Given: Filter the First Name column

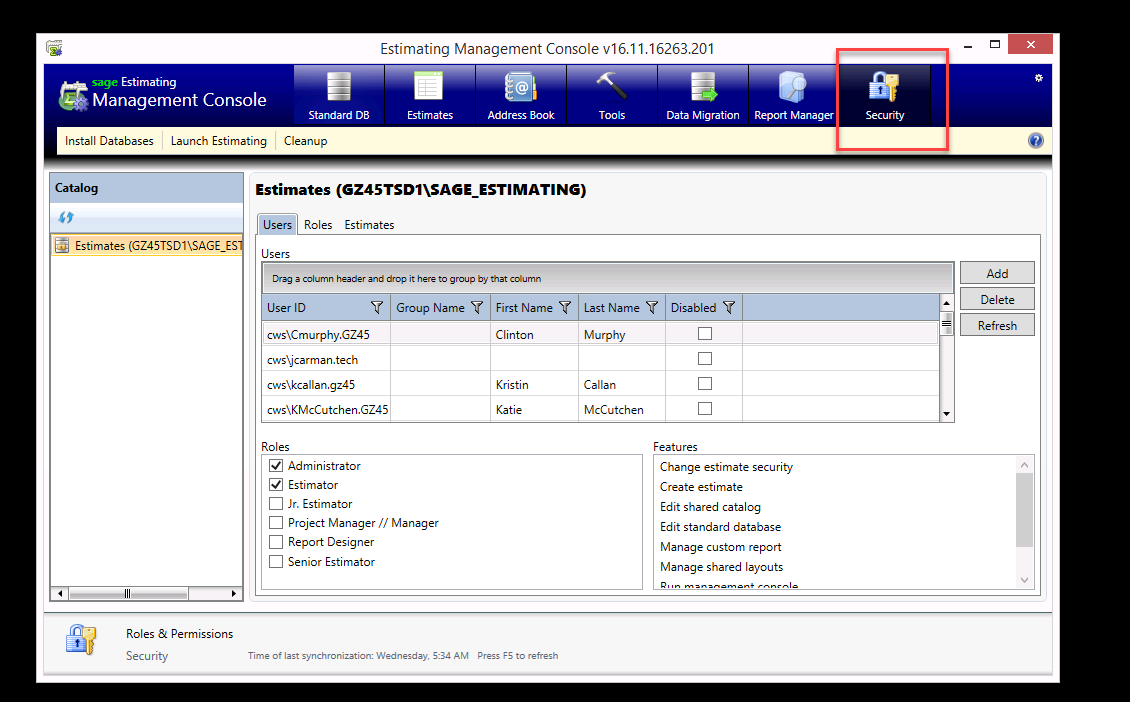Looking at the screenshot, I should click(565, 308).
